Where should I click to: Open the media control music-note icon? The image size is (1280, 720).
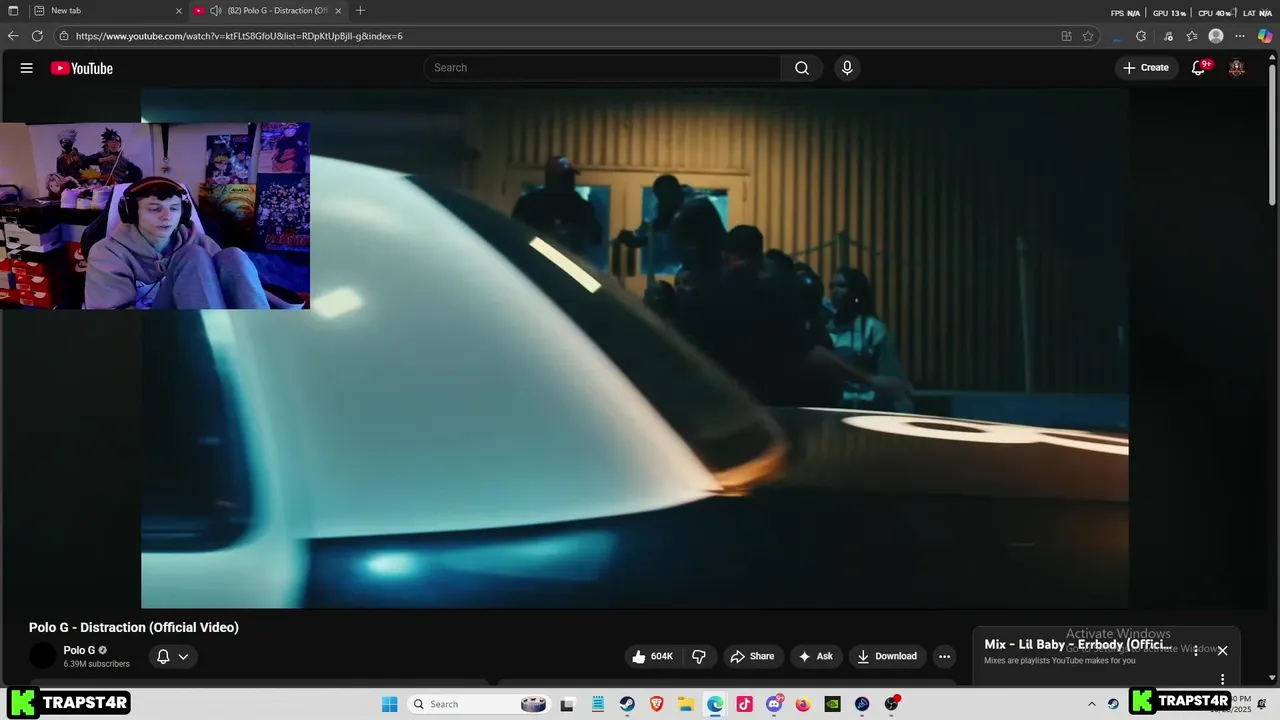(x=1168, y=36)
